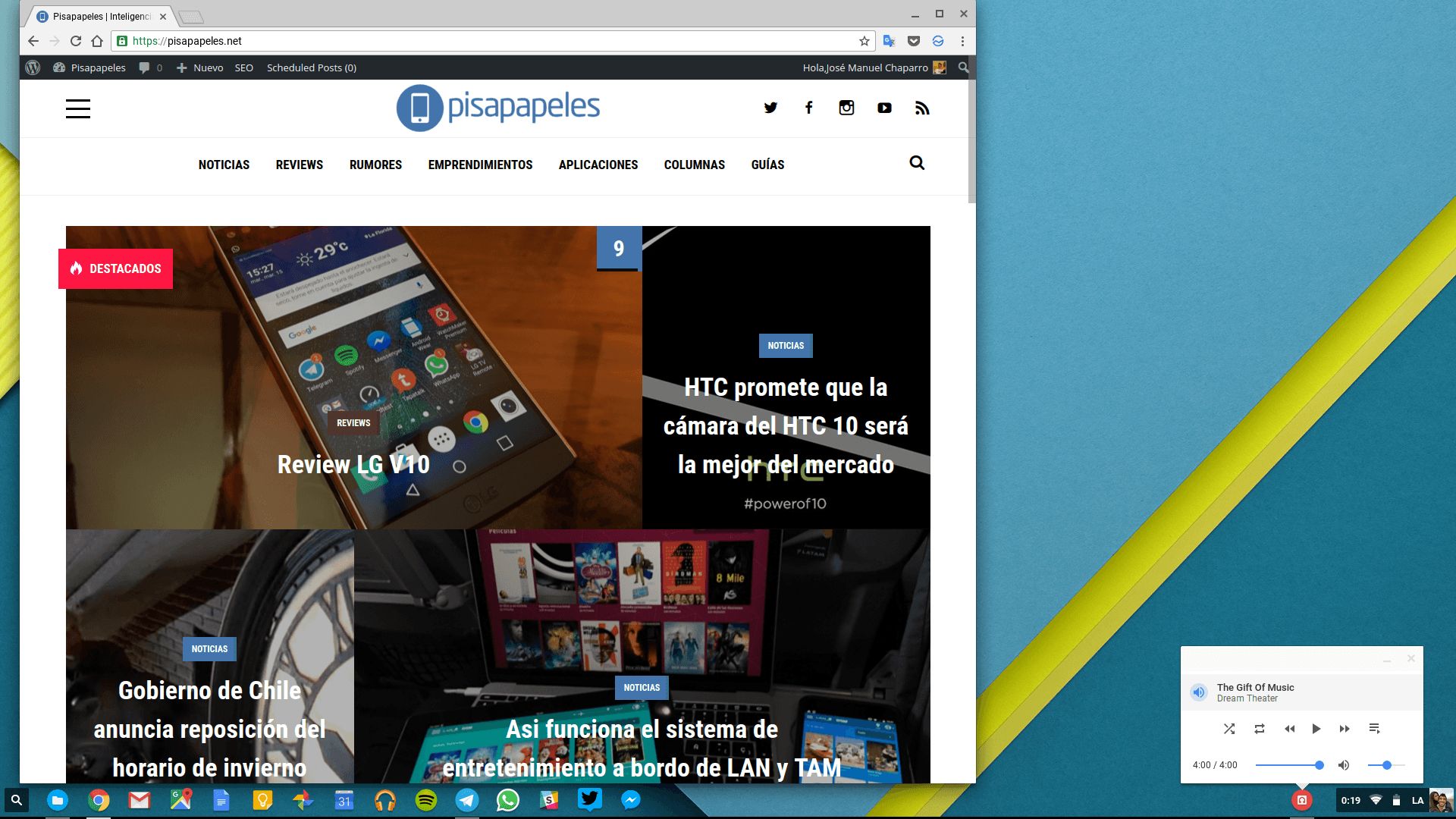
Task: Open comments bubble in WordPress admin bar
Action: 151,67
